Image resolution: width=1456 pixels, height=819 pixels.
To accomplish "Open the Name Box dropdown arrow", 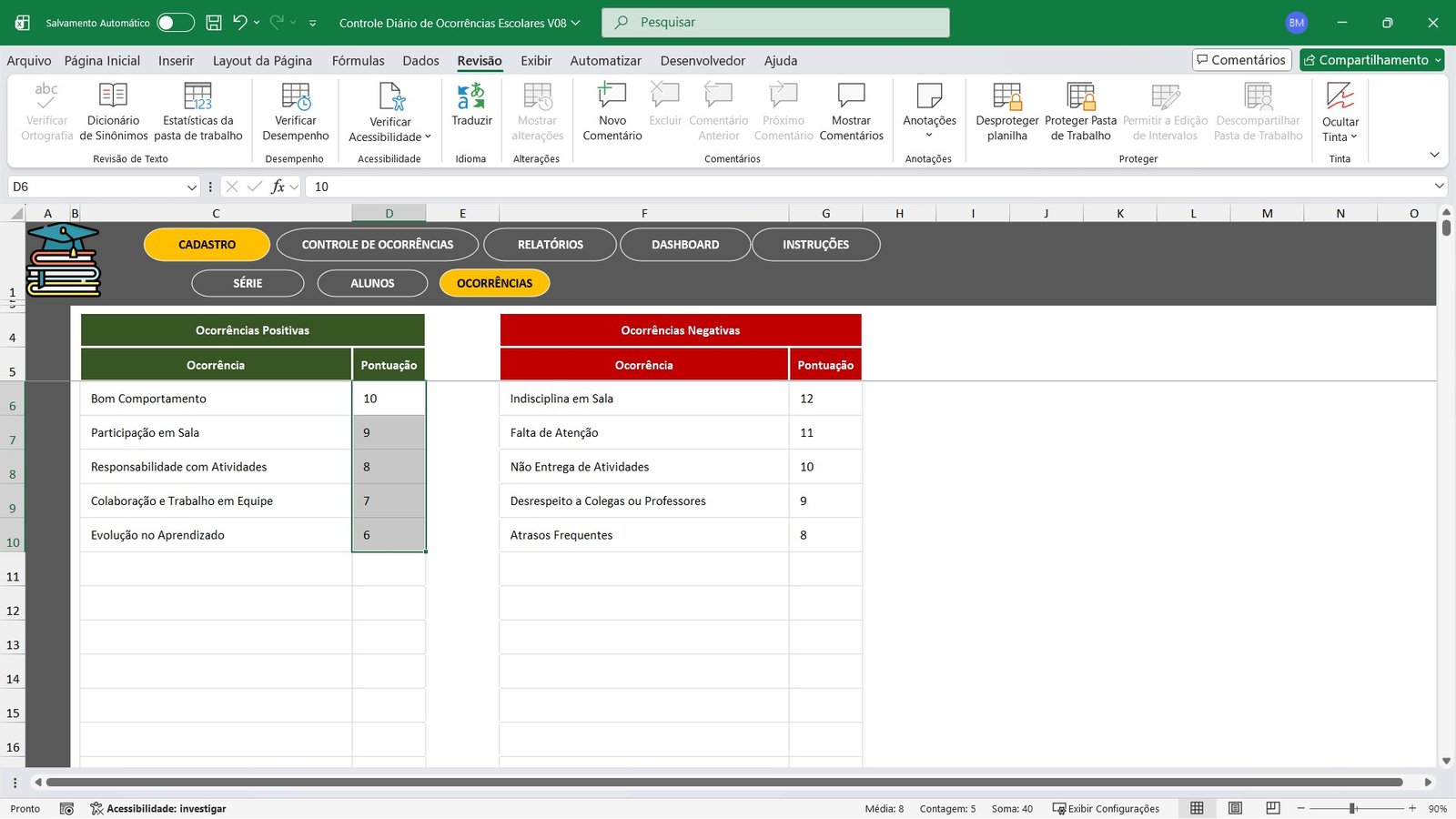I will point(191,187).
